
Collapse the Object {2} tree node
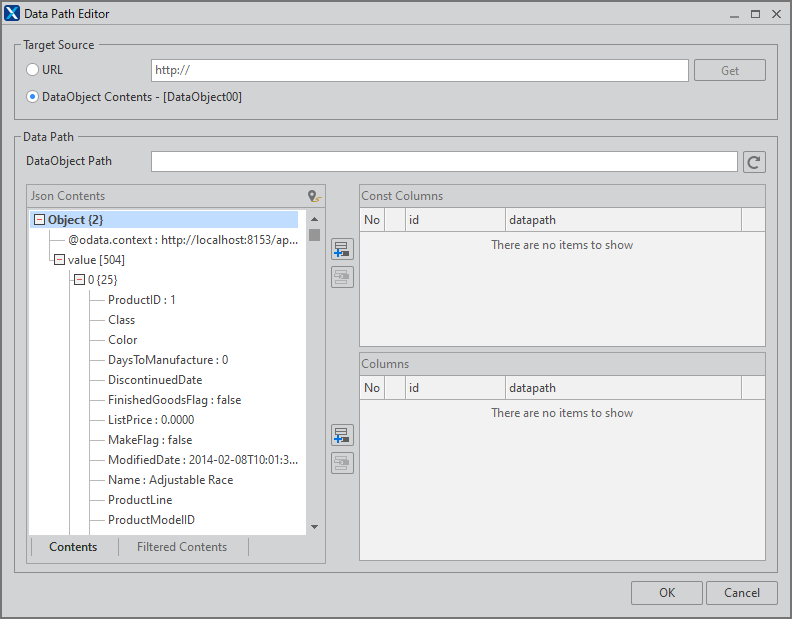pos(39,220)
